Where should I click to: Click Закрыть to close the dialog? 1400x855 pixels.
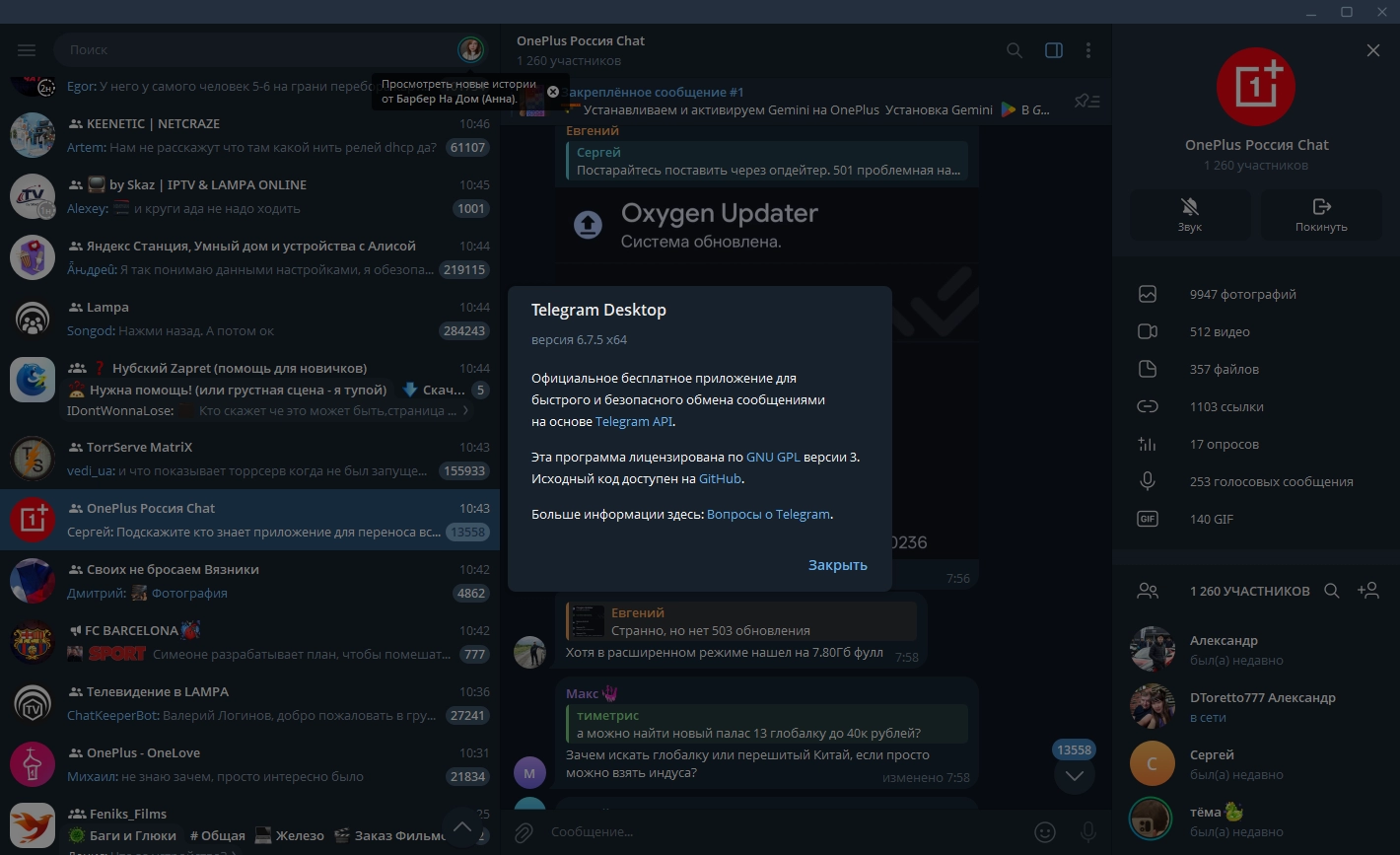838,565
